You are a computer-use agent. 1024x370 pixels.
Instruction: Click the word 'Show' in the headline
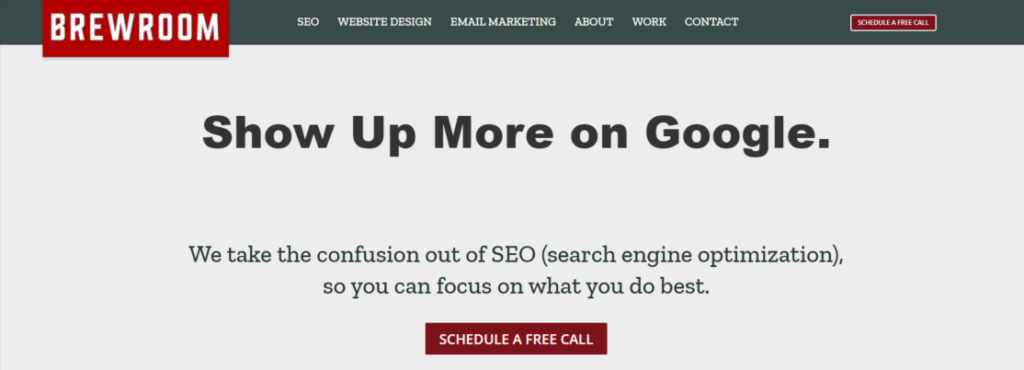coord(268,132)
